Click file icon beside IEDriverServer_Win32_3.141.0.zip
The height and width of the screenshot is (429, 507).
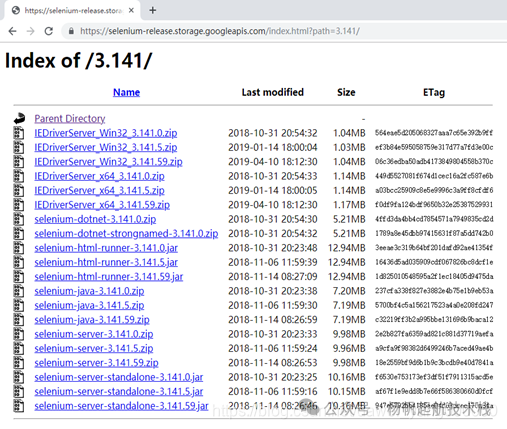pyautogui.click(x=19, y=133)
